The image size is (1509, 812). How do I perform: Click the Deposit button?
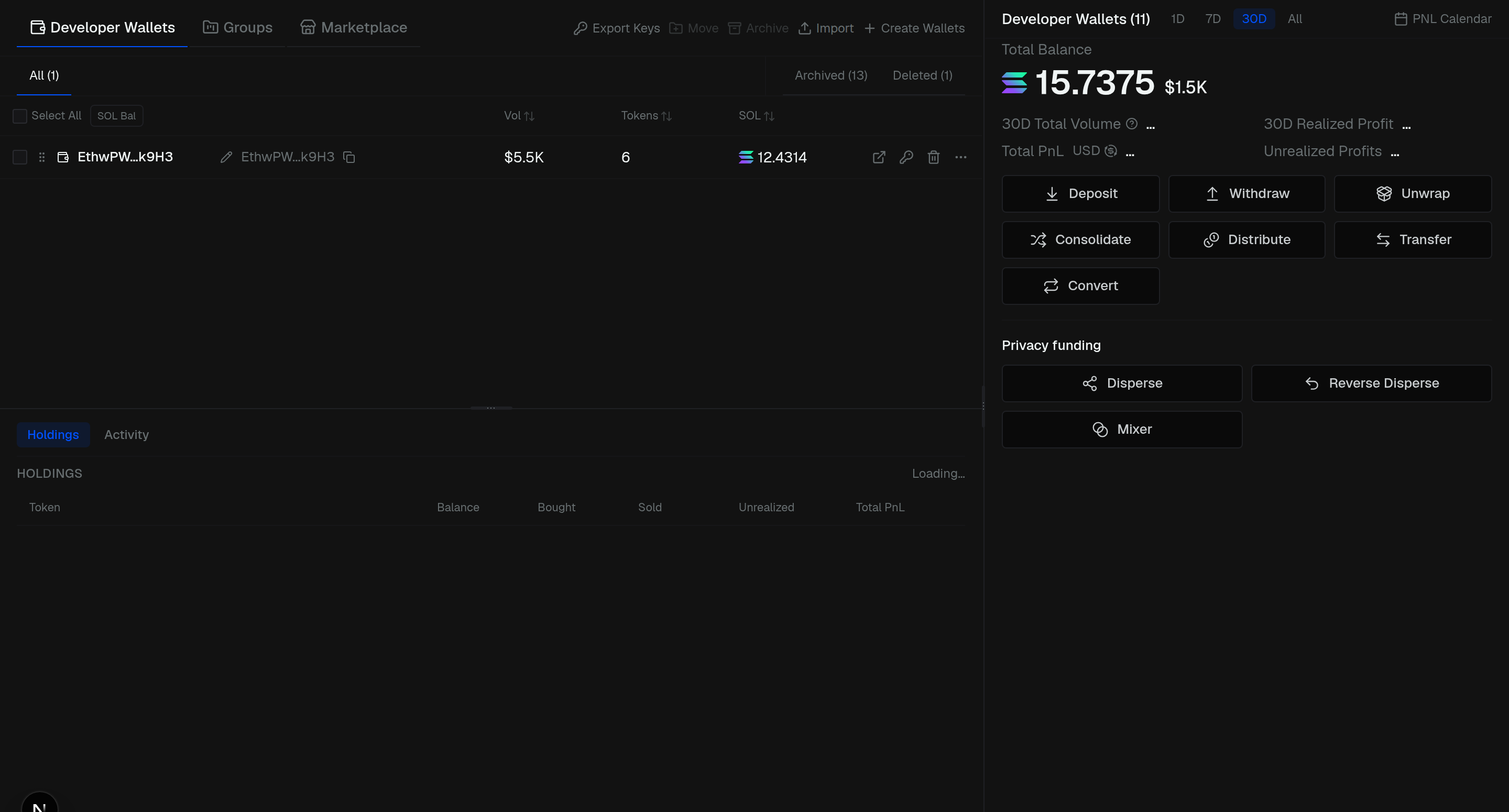pos(1081,194)
